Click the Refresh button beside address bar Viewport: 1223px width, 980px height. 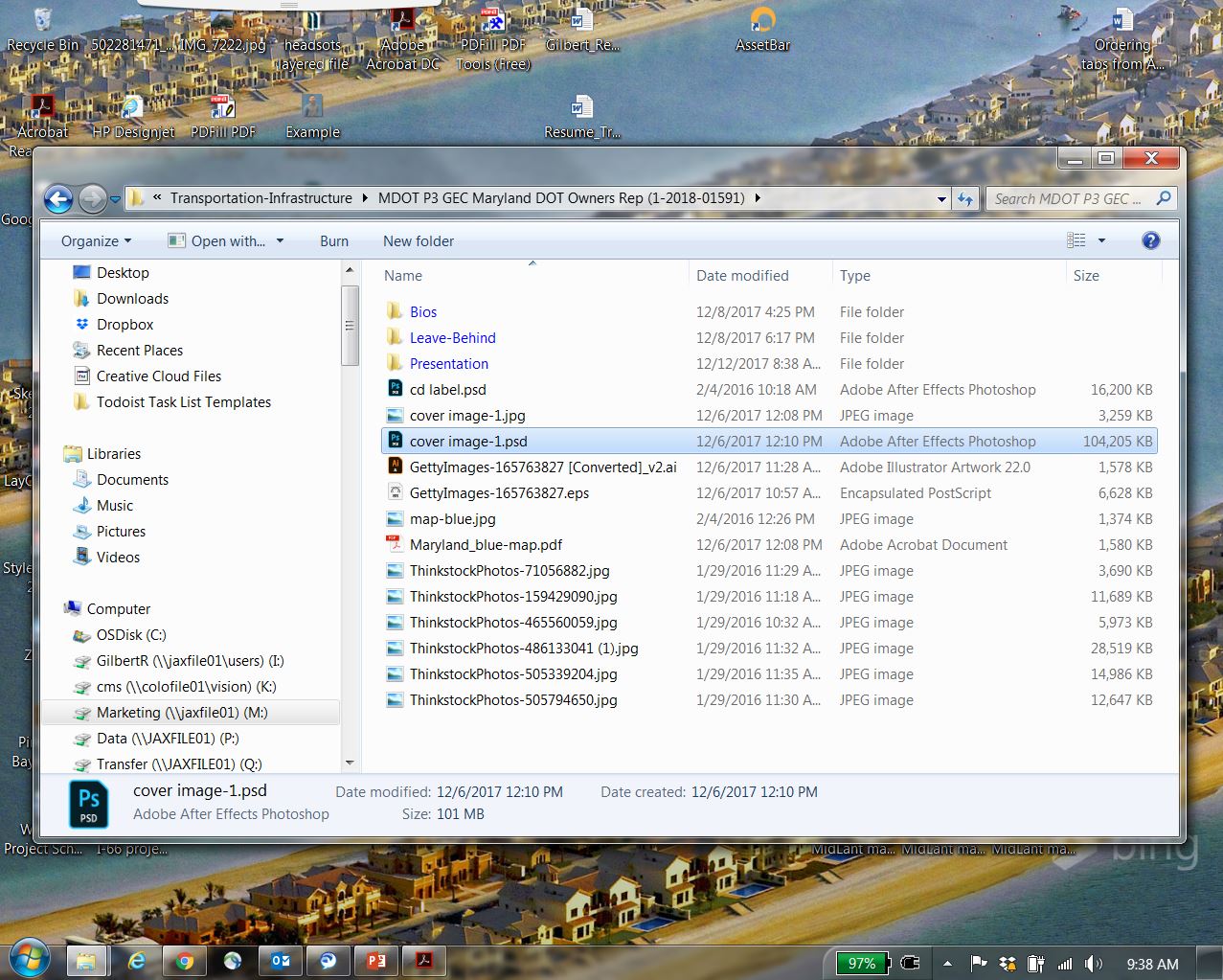(x=965, y=198)
